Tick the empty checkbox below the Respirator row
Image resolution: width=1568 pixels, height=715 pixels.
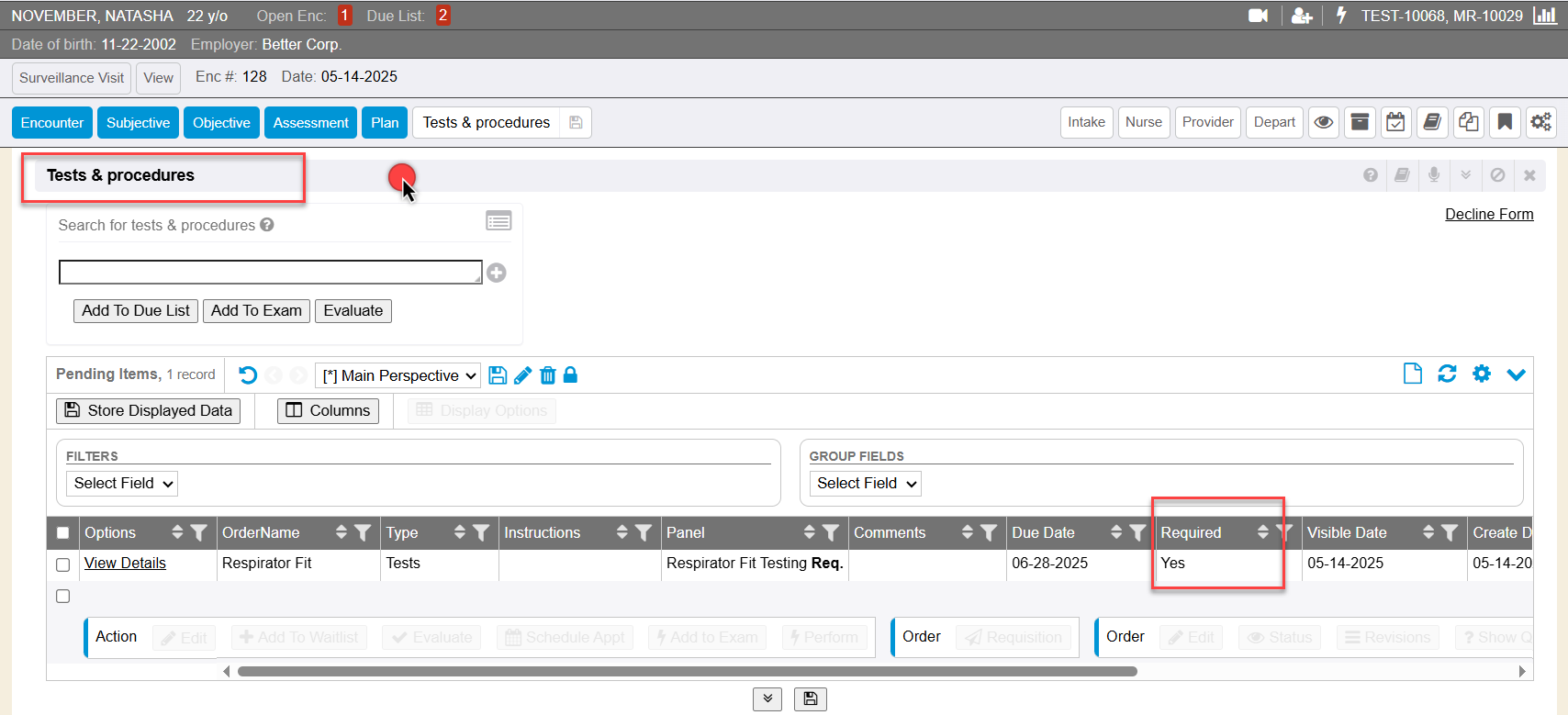coord(62,596)
